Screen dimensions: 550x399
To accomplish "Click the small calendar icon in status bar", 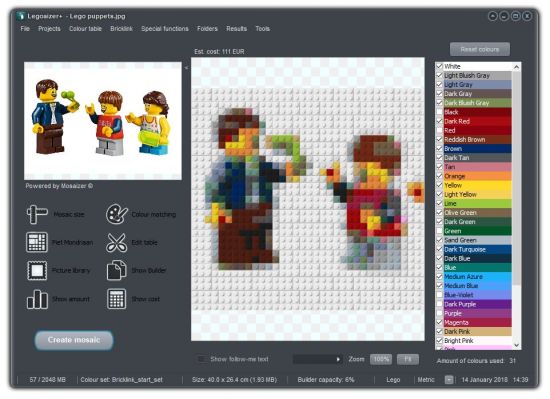I will coord(449,380).
